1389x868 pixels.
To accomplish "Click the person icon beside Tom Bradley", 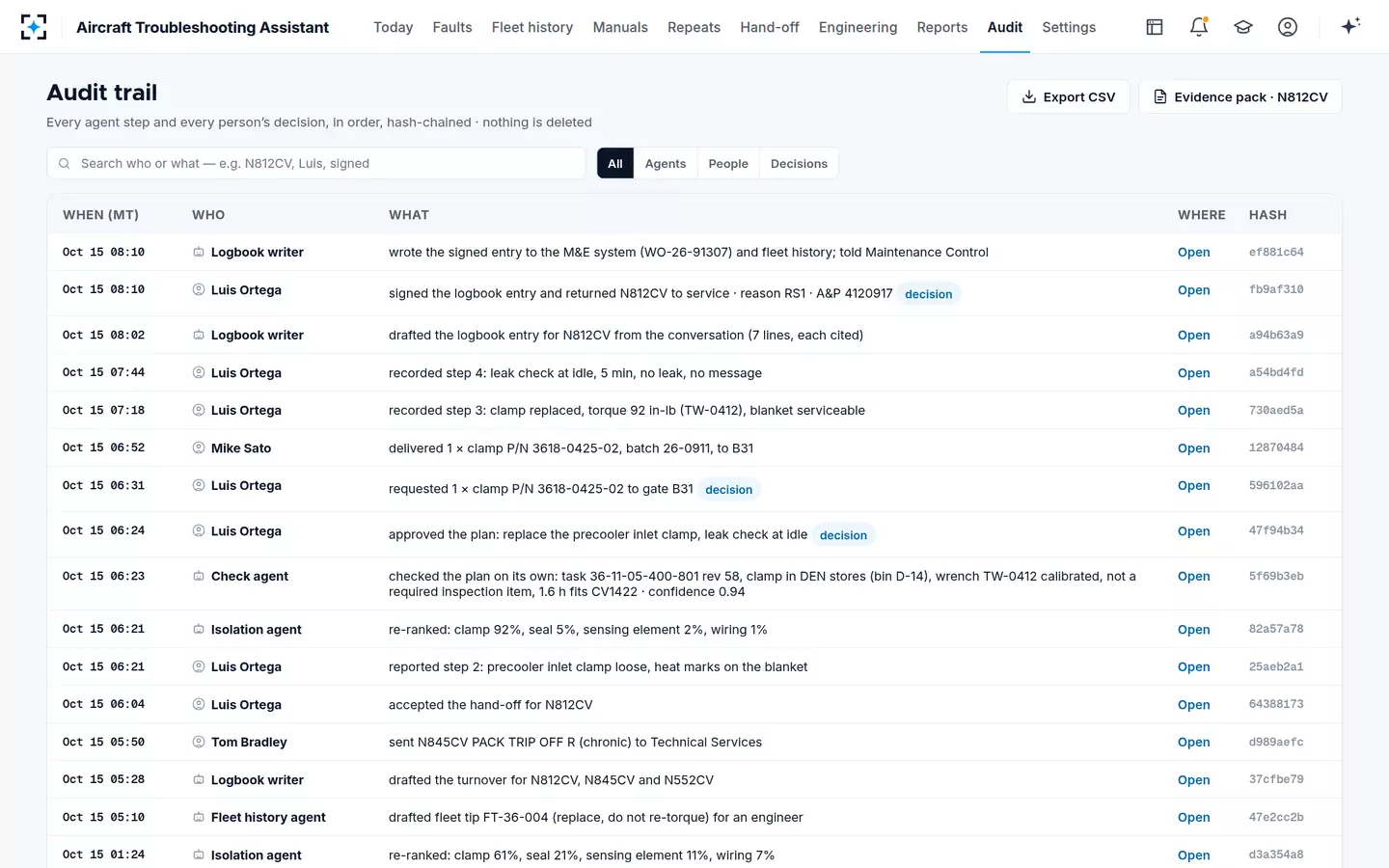I will (x=199, y=742).
